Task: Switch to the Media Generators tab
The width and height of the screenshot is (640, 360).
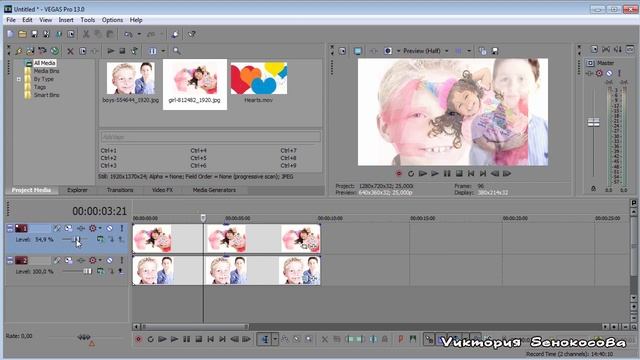Action: click(x=214, y=190)
